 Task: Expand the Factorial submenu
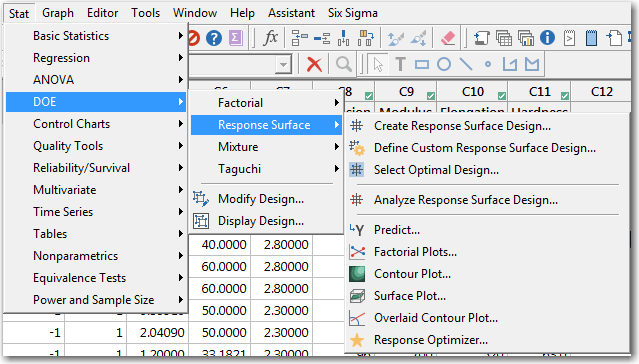[x=266, y=103]
